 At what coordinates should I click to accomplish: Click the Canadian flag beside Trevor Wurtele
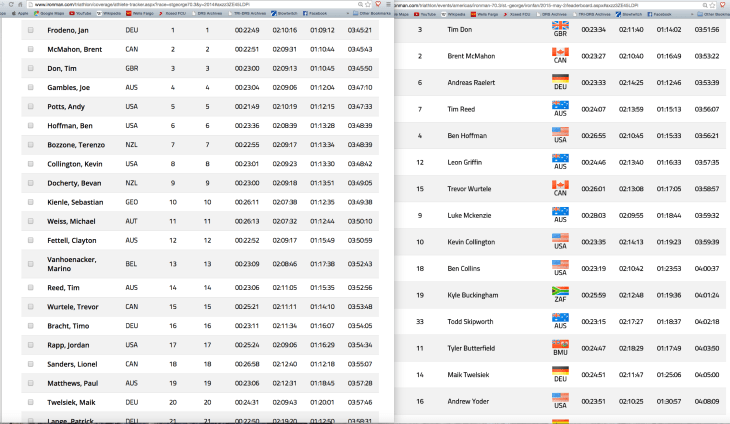tap(560, 188)
